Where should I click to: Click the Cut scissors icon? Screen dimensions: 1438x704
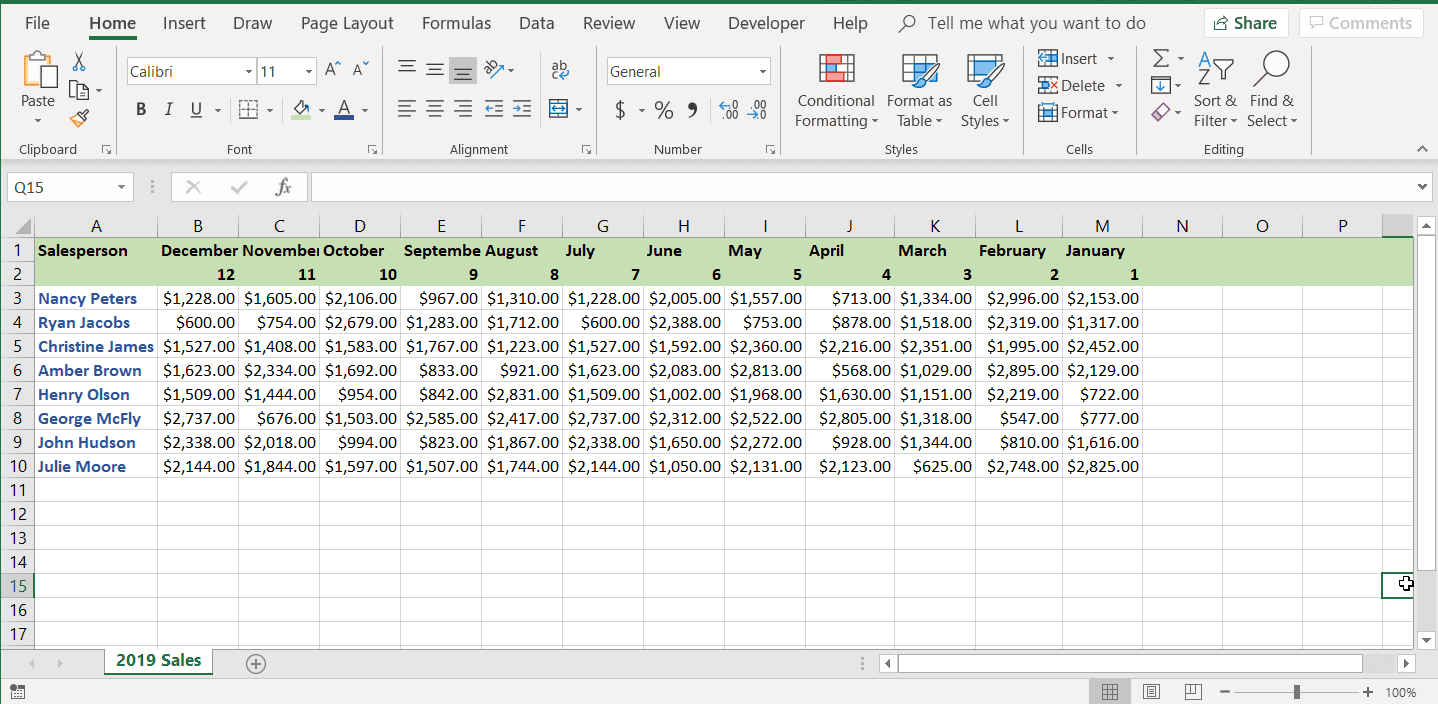[80, 62]
